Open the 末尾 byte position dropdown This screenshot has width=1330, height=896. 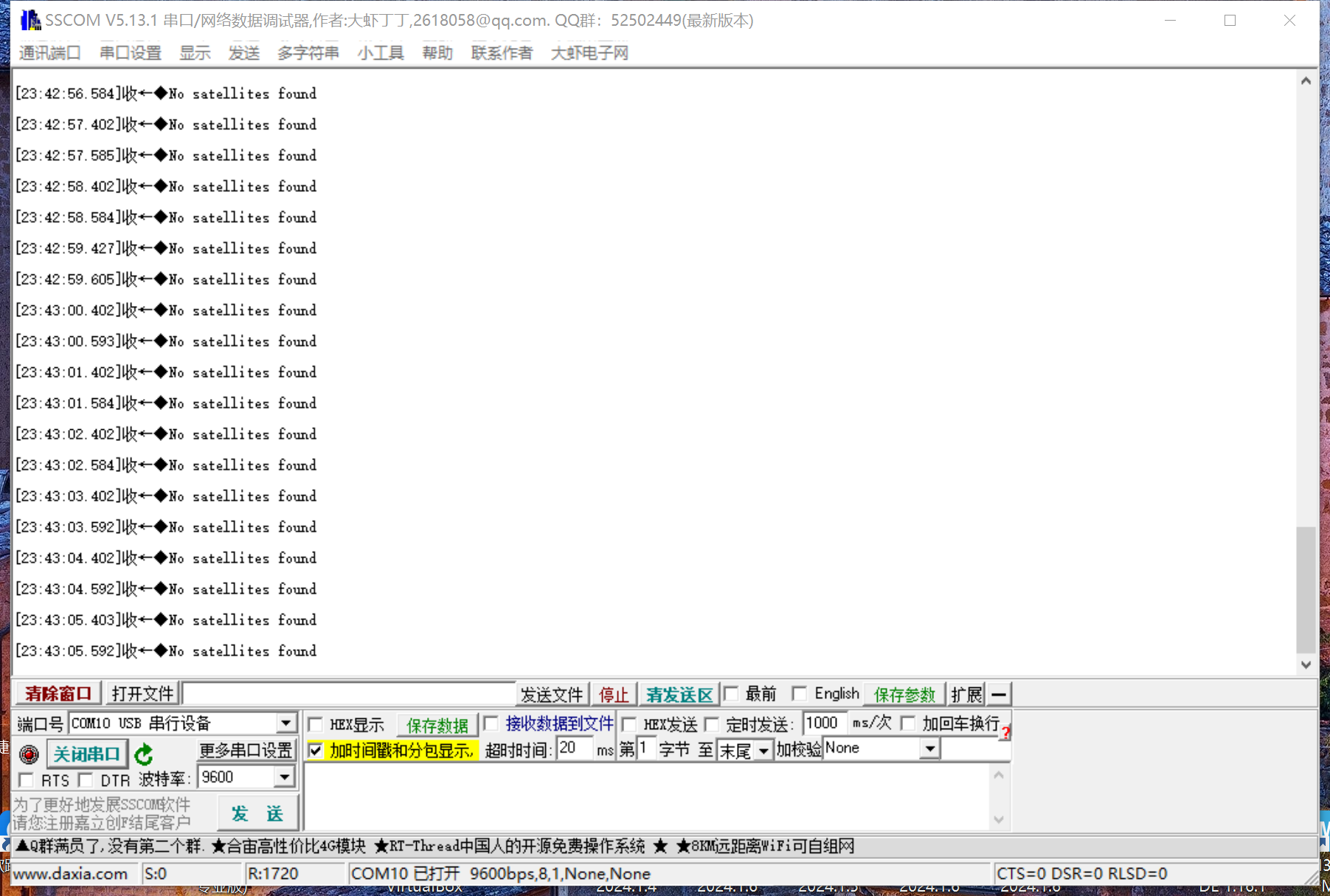pyautogui.click(x=763, y=751)
